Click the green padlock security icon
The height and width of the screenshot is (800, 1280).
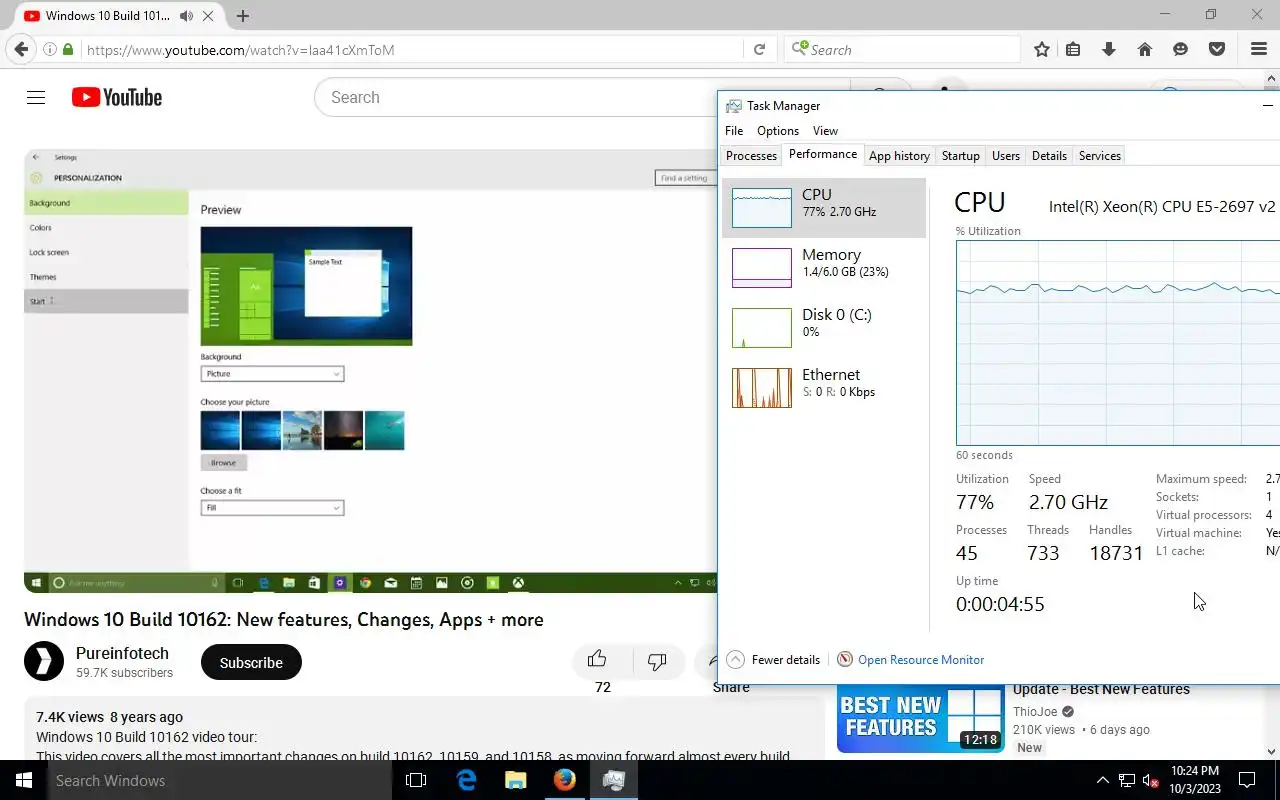(x=68, y=49)
